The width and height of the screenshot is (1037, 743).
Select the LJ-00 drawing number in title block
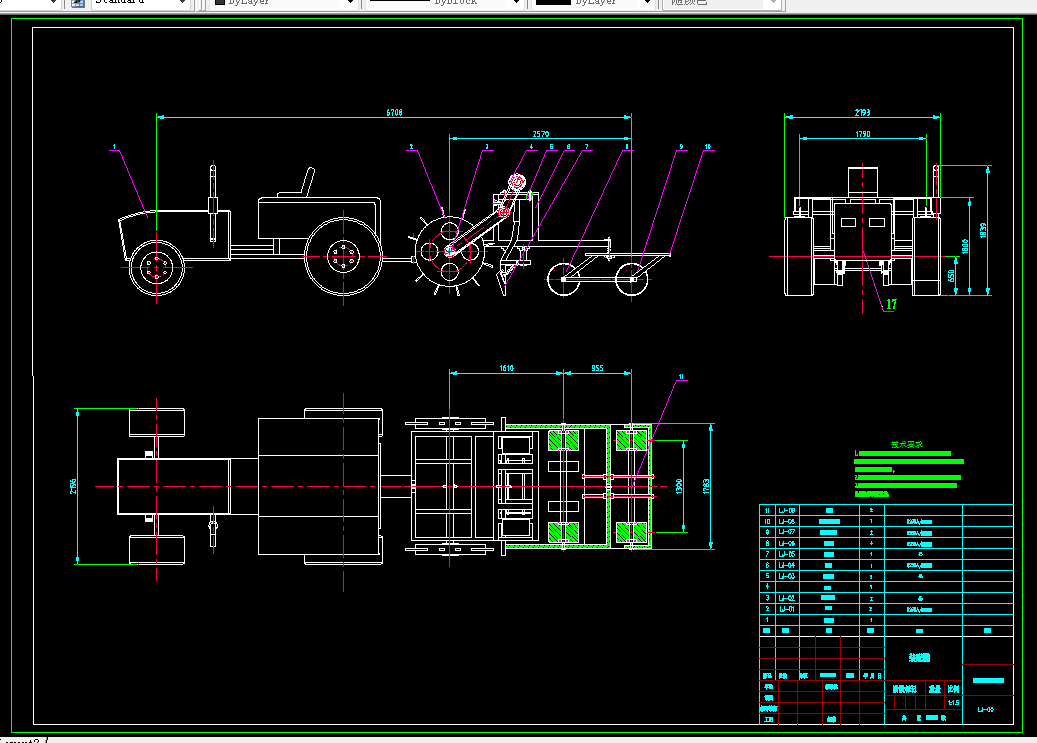tap(985, 709)
